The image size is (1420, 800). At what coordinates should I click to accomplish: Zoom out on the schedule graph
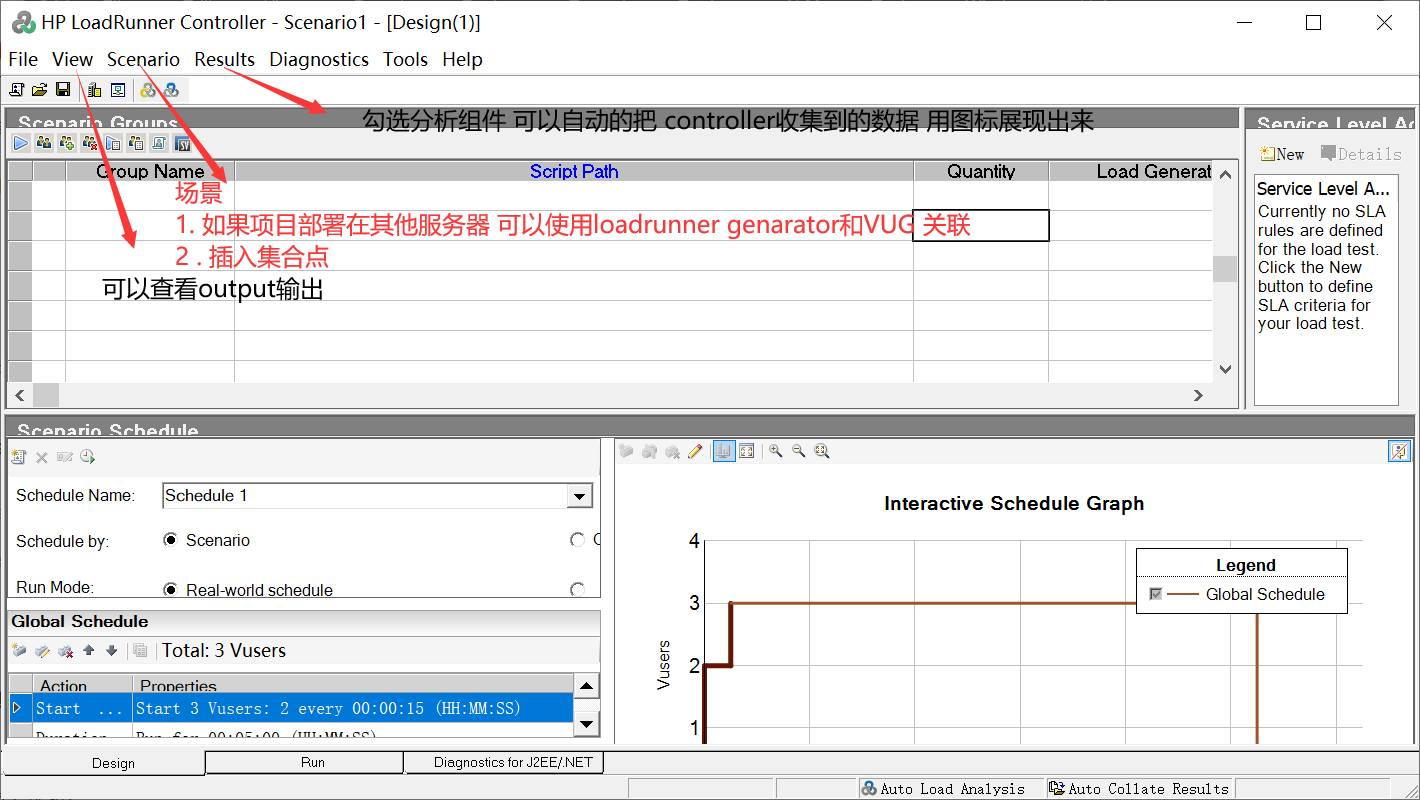(x=799, y=452)
